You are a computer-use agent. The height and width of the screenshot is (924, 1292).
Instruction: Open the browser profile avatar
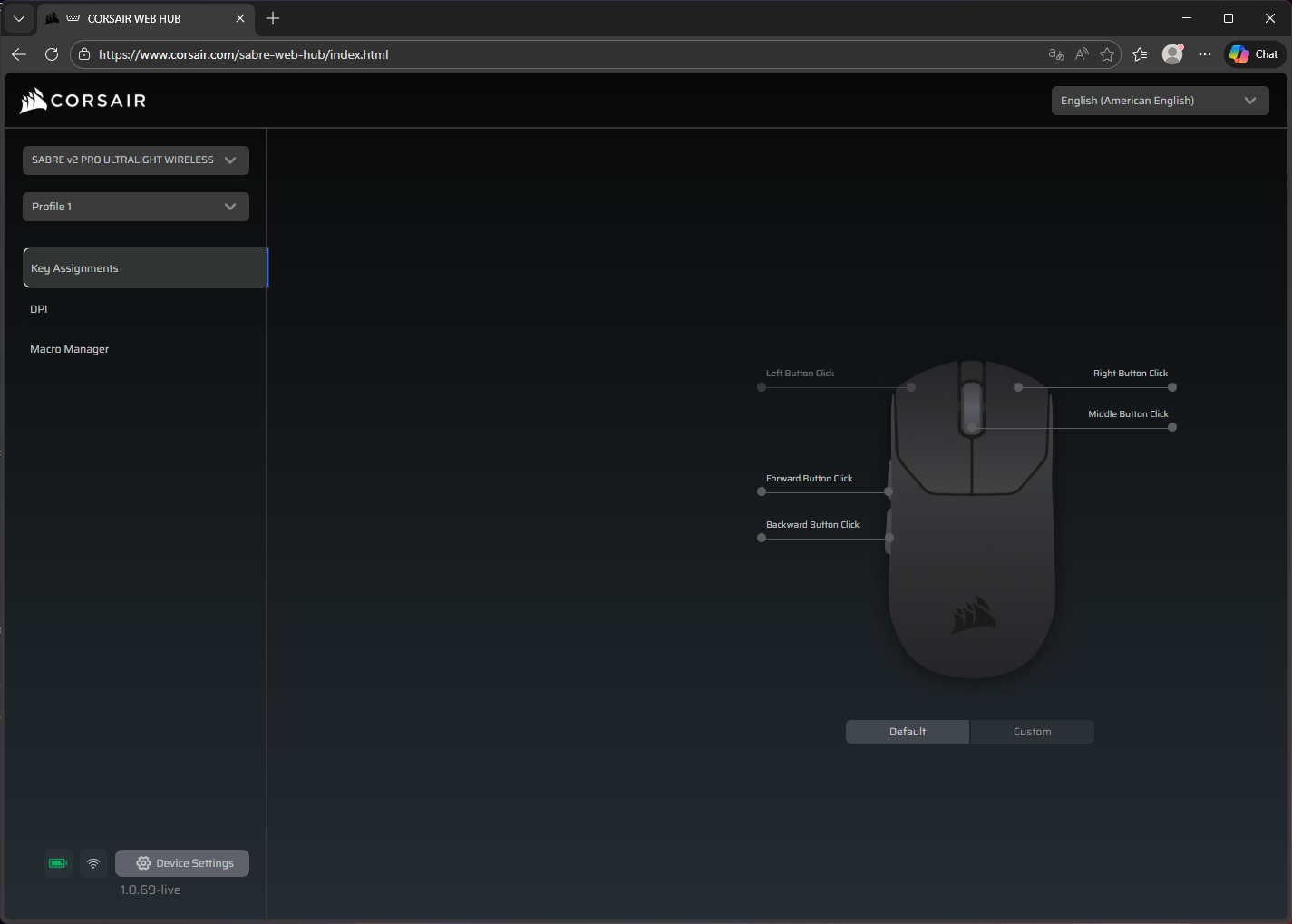(x=1172, y=54)
